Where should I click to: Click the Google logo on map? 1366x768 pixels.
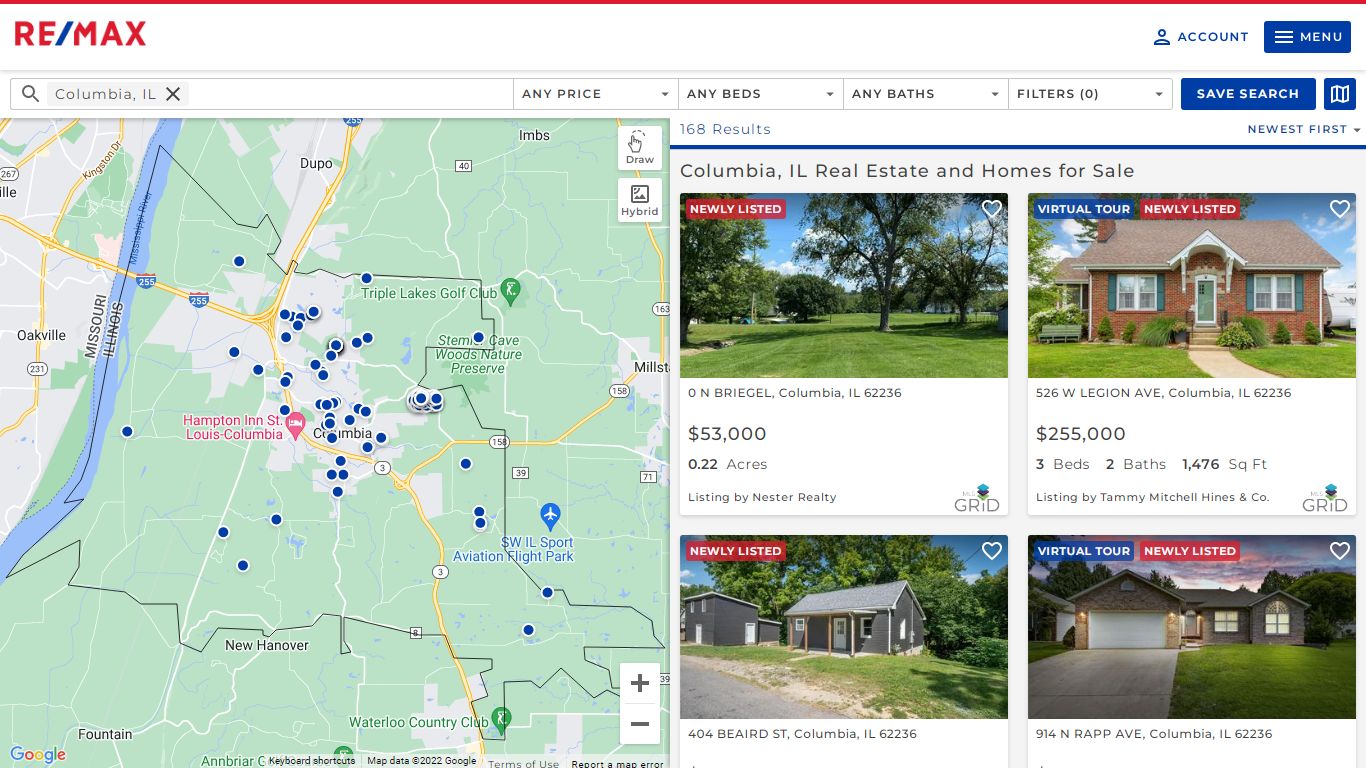(38, 755)
